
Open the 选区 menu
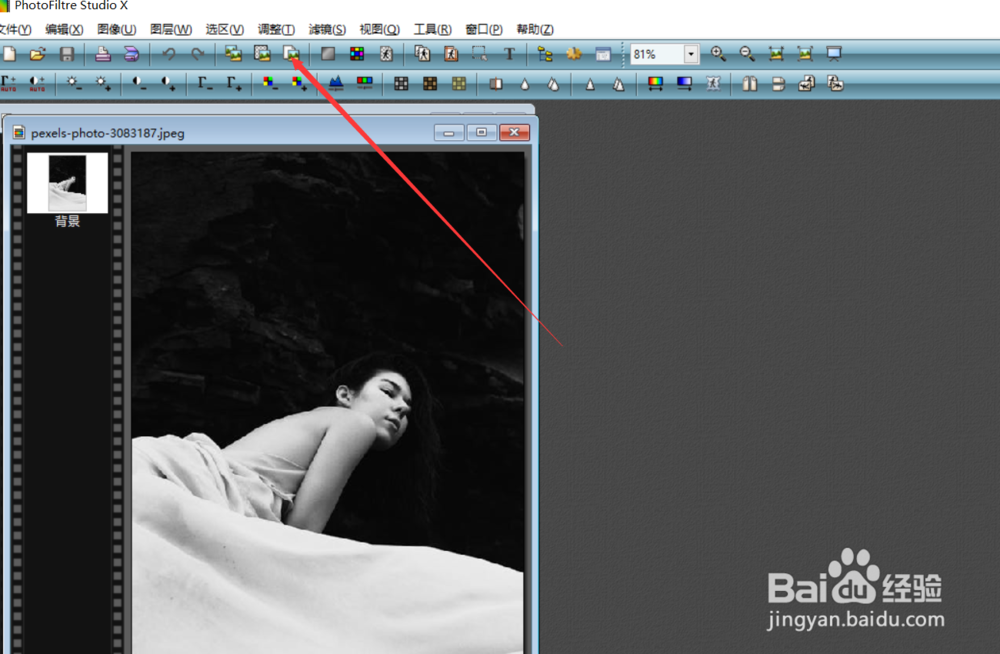(x=224, y=29)
